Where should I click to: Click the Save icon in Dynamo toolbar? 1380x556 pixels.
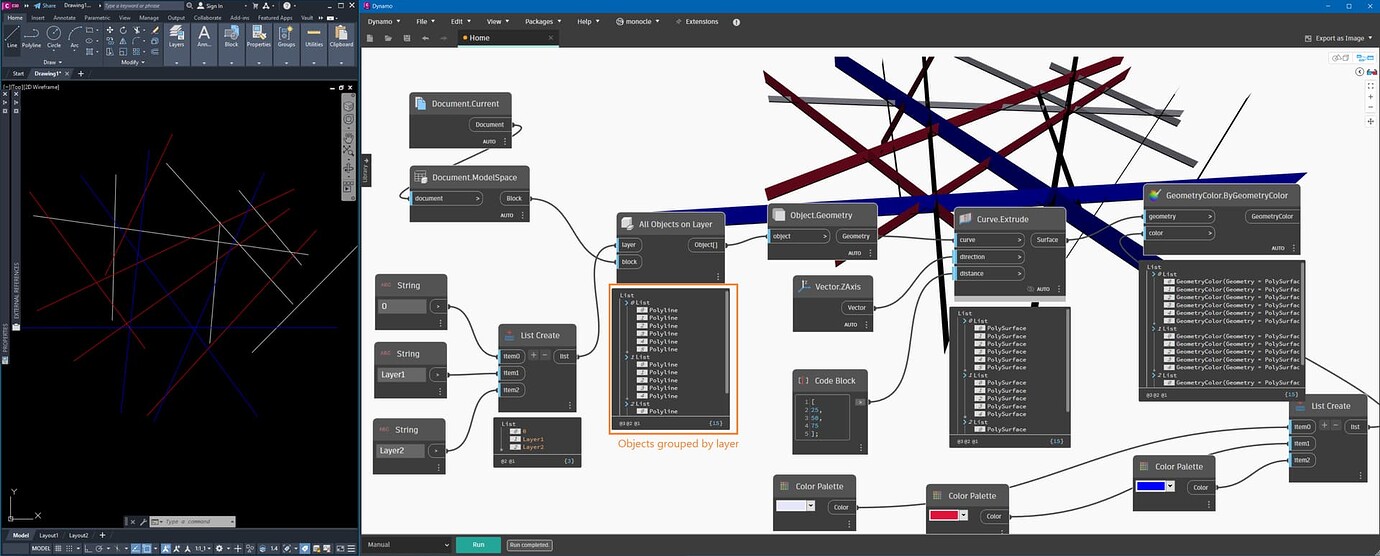point(406,38)
